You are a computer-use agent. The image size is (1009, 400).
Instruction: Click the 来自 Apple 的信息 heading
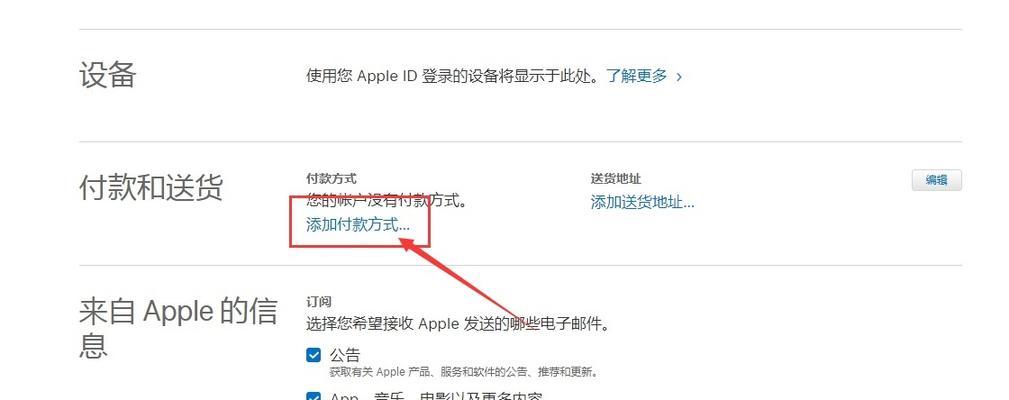(178, 328)
